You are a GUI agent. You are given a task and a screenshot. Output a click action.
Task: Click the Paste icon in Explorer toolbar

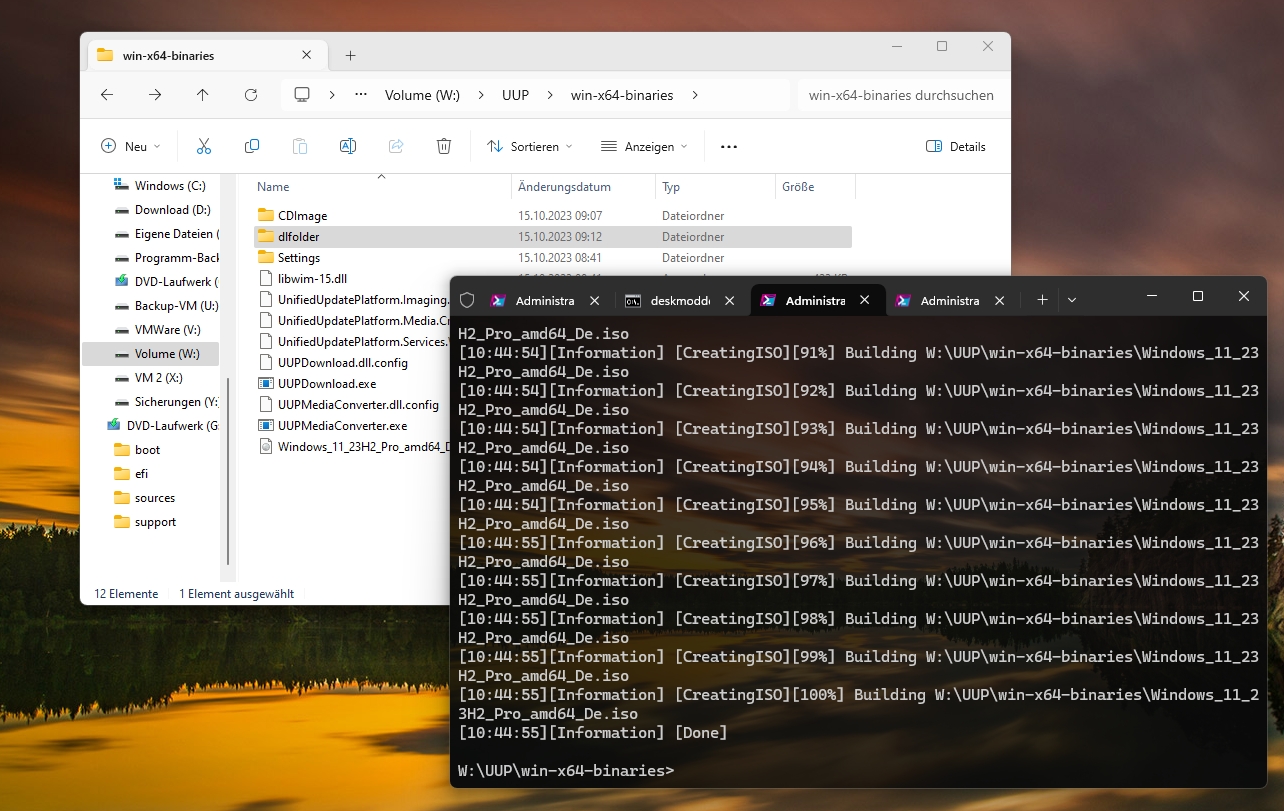coord(300,146)
